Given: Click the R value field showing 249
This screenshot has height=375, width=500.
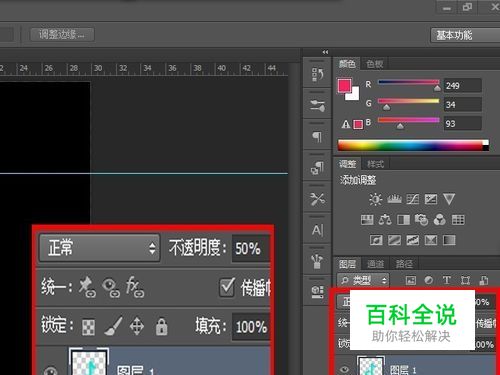Looking at the screenshot, I should (x=463, y=85).
